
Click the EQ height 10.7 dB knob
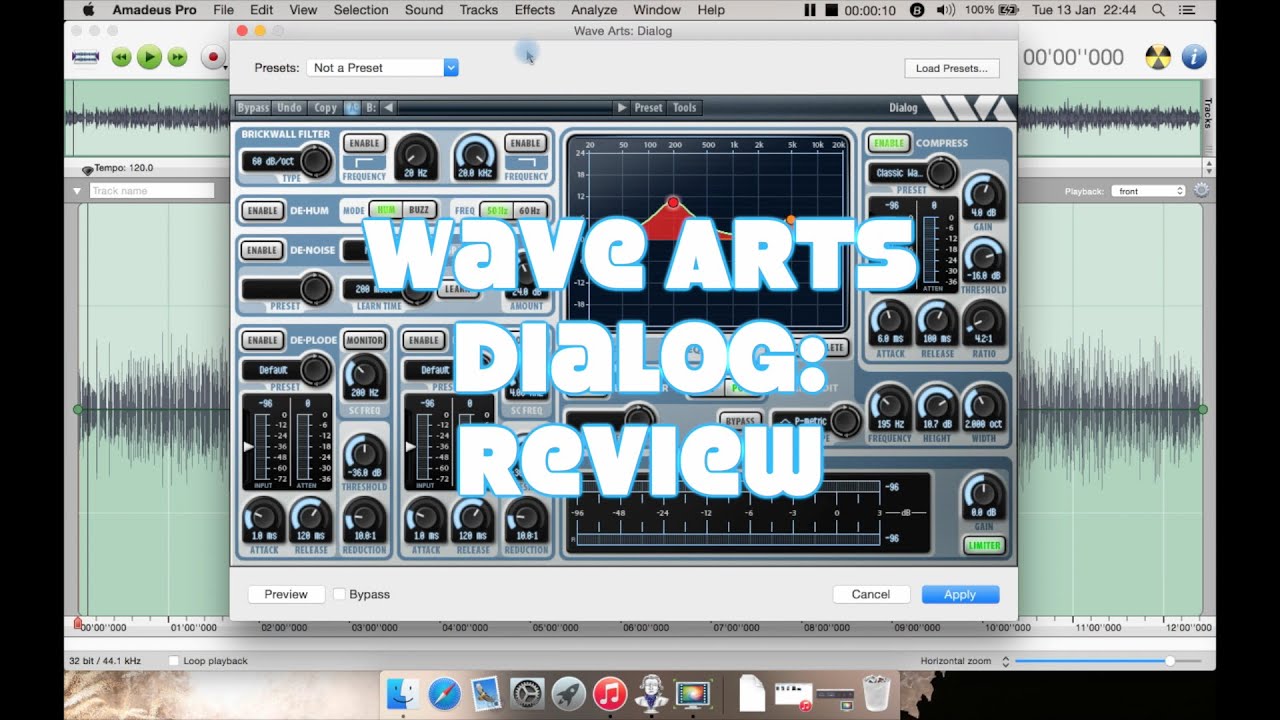[x=937, y=407]
